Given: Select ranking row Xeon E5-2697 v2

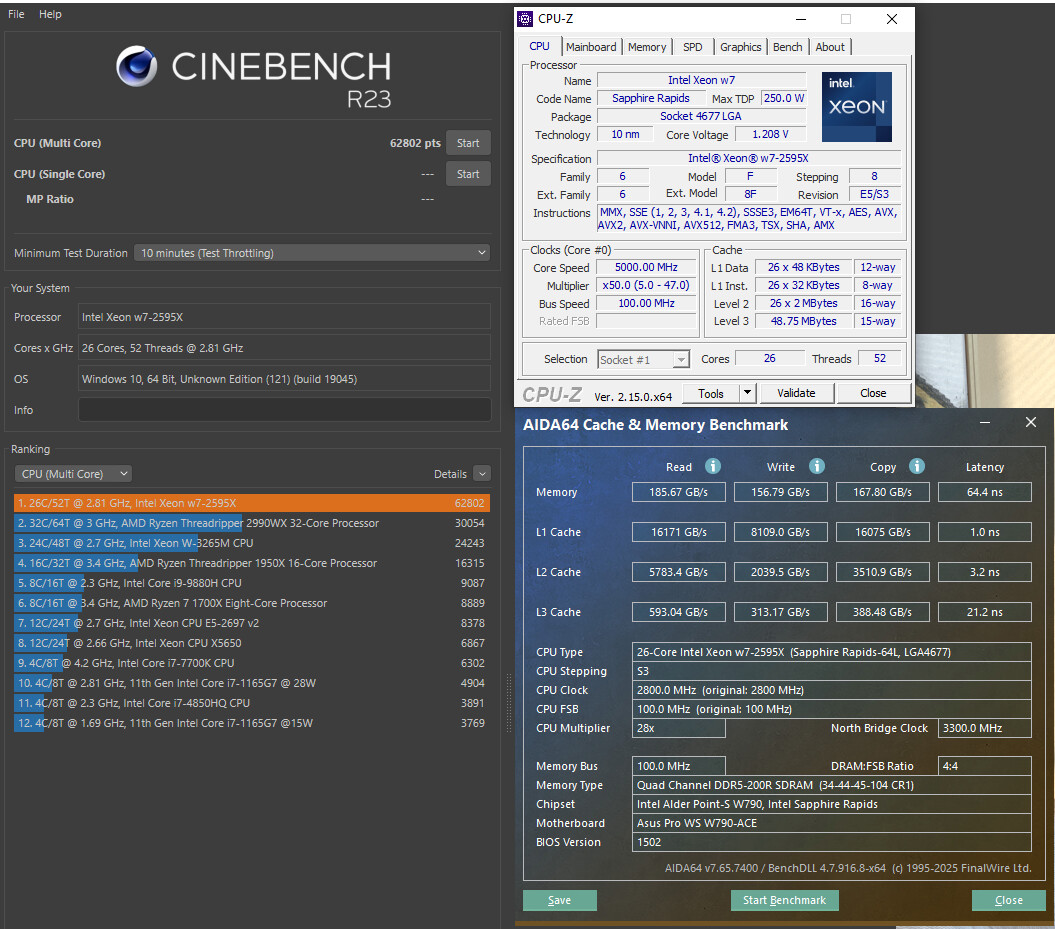Looking at the screenshot, I should (x=252, y=623).
